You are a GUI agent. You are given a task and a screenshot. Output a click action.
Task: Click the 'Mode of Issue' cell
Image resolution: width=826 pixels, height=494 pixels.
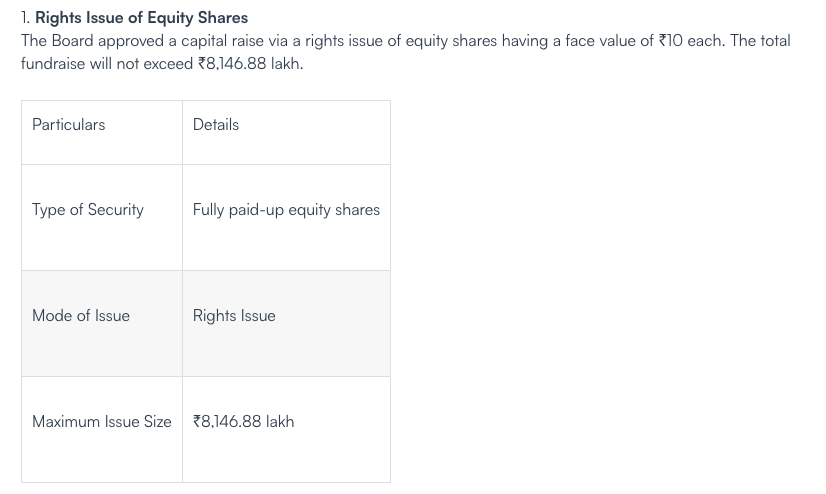[x=102, y=324]
